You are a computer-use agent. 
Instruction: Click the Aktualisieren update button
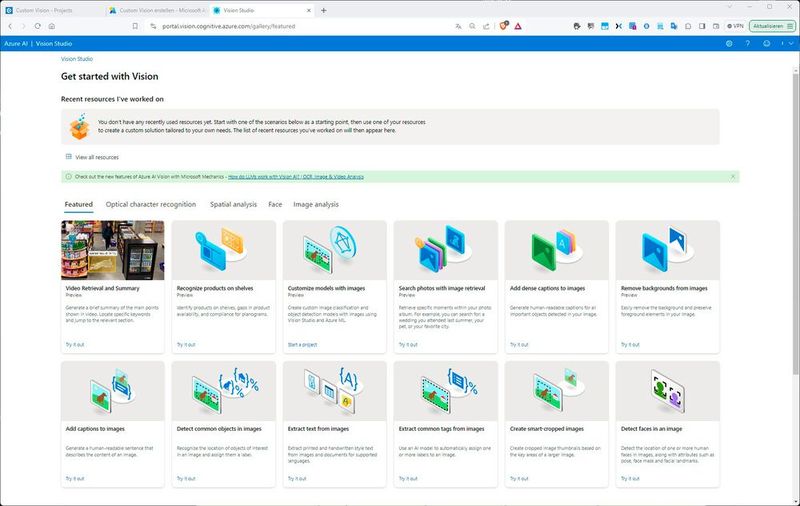[772, 26]
